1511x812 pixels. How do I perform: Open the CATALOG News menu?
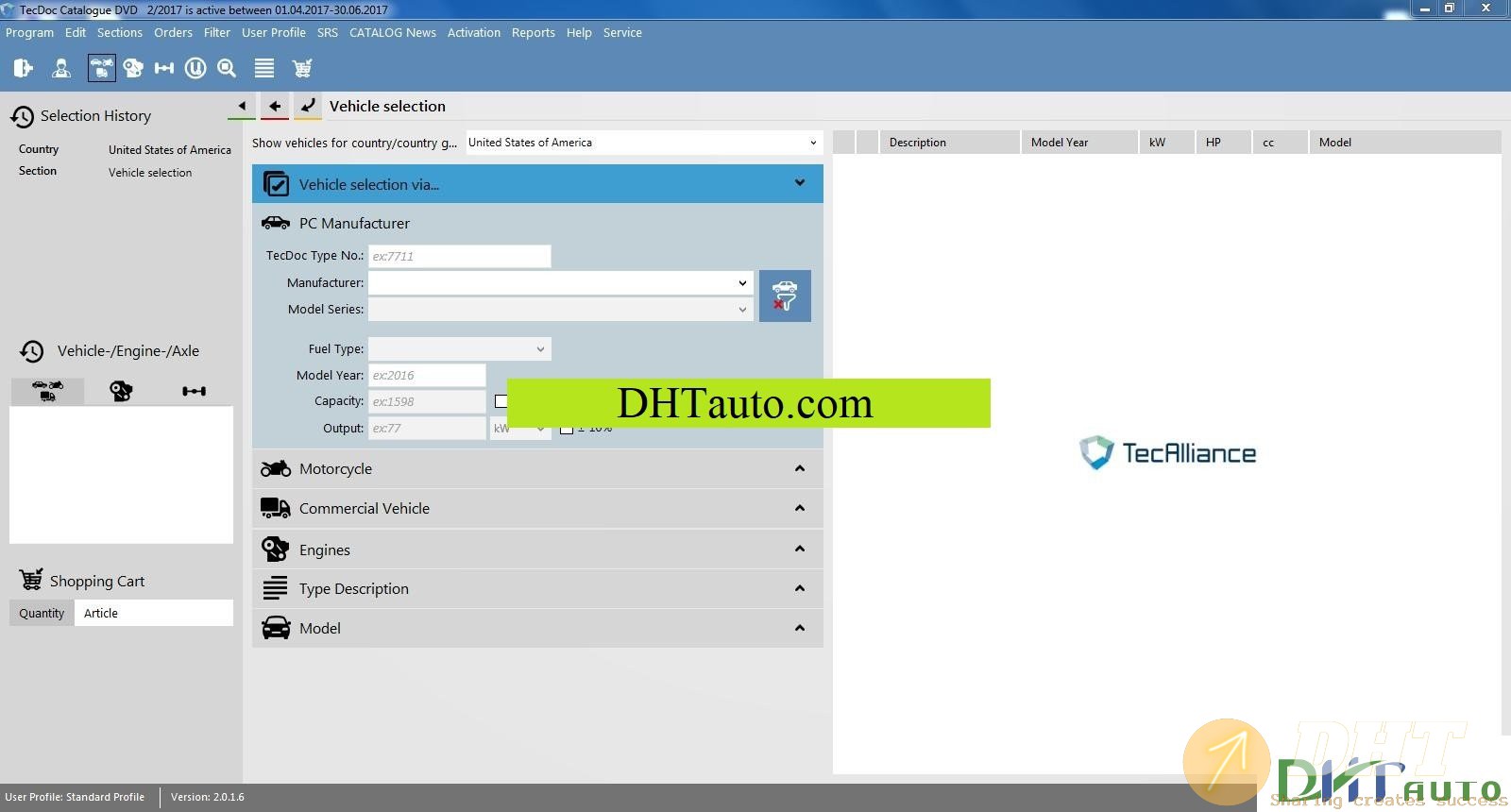tap(393, 32)
